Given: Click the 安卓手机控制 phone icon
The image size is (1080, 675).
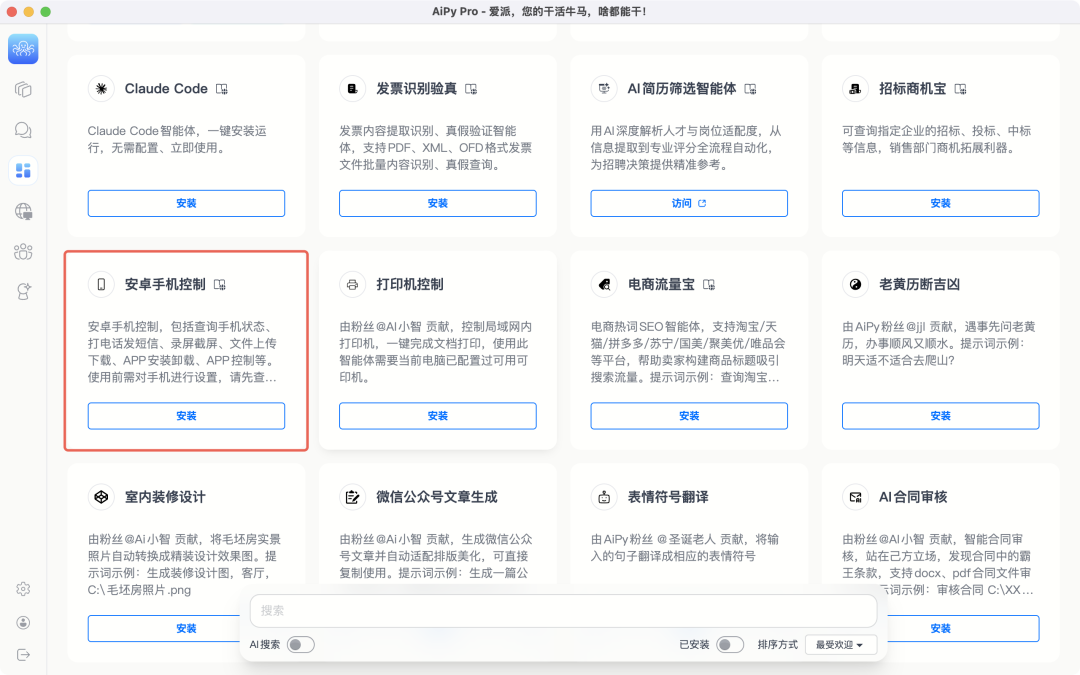Looking at the screenshot, I should [x=100, y=284].
